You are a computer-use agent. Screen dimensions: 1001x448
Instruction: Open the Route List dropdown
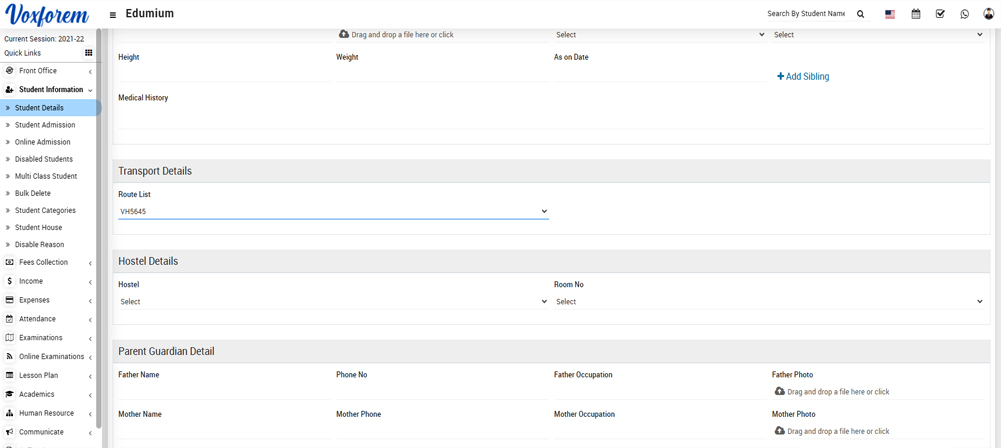[333, 212]
